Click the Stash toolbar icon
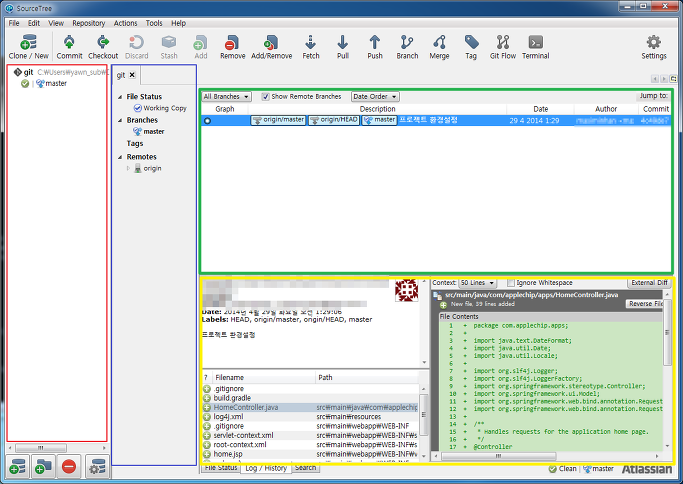The height and width of the screenshot is (484, 683). [169, 47]
